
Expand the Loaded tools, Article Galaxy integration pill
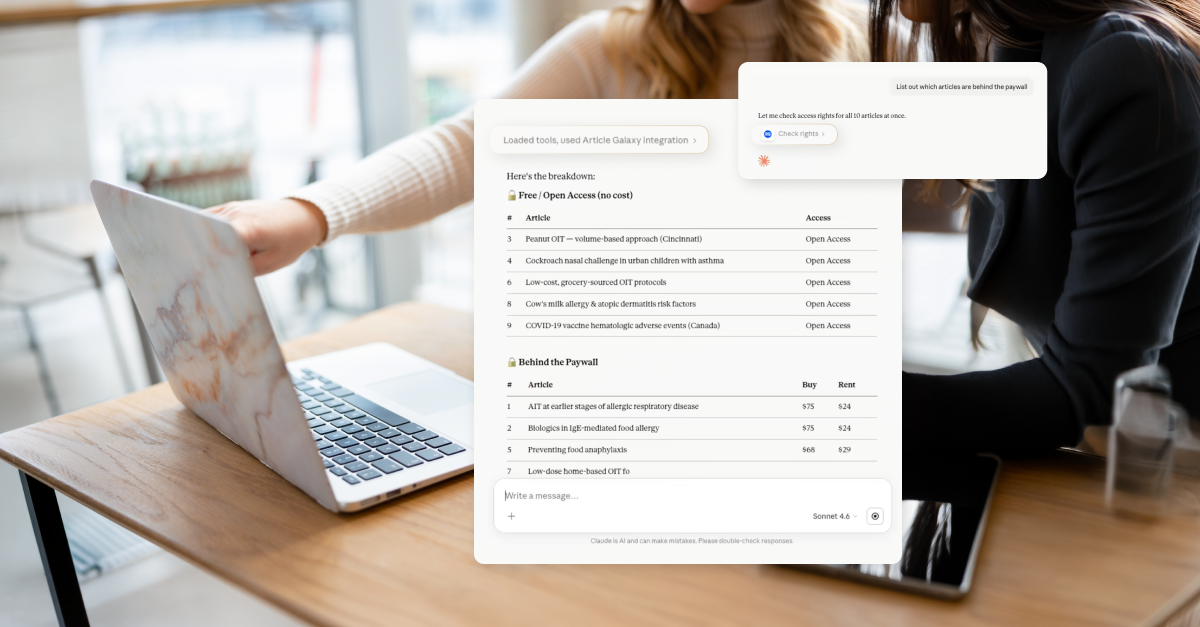tap(599, 140)
